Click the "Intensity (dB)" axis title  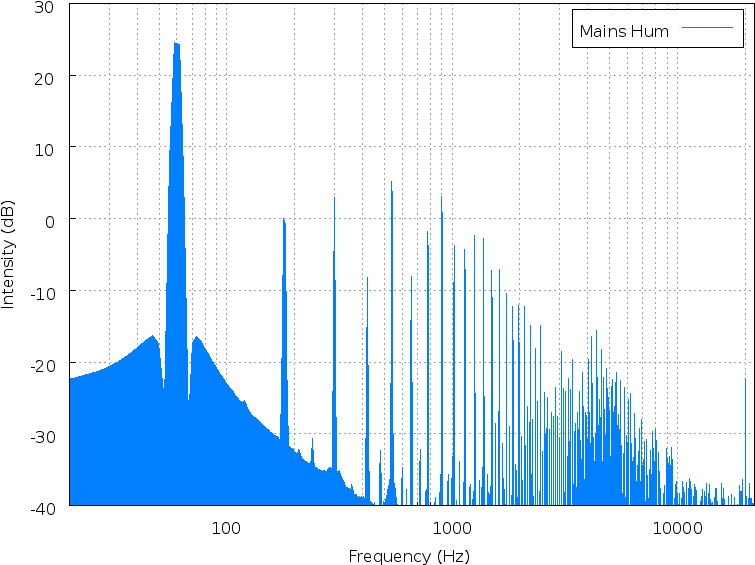click(8, 254)
